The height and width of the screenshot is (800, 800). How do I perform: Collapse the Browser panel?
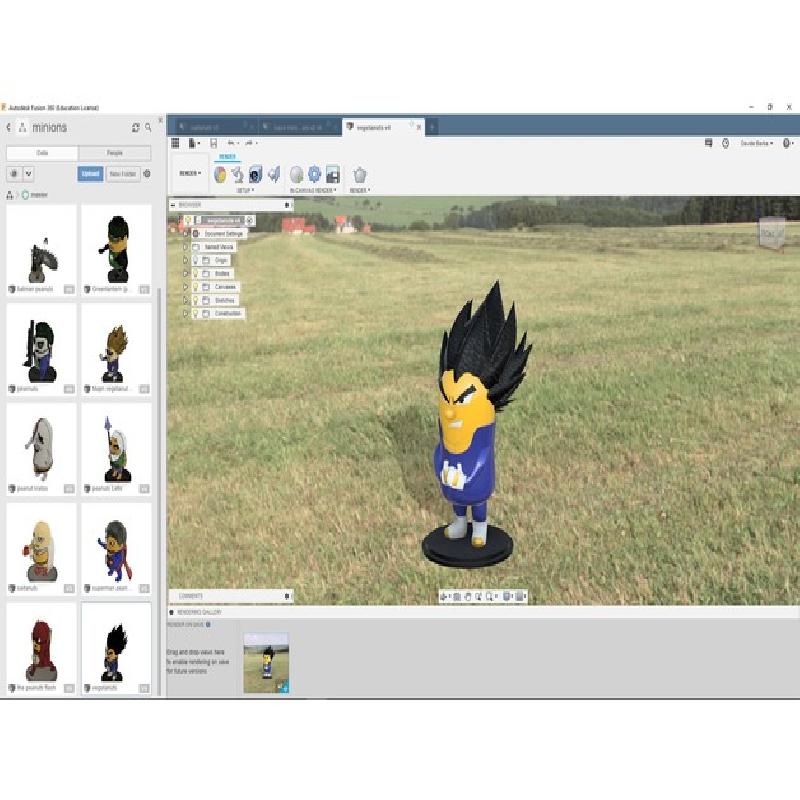(173, 205)
